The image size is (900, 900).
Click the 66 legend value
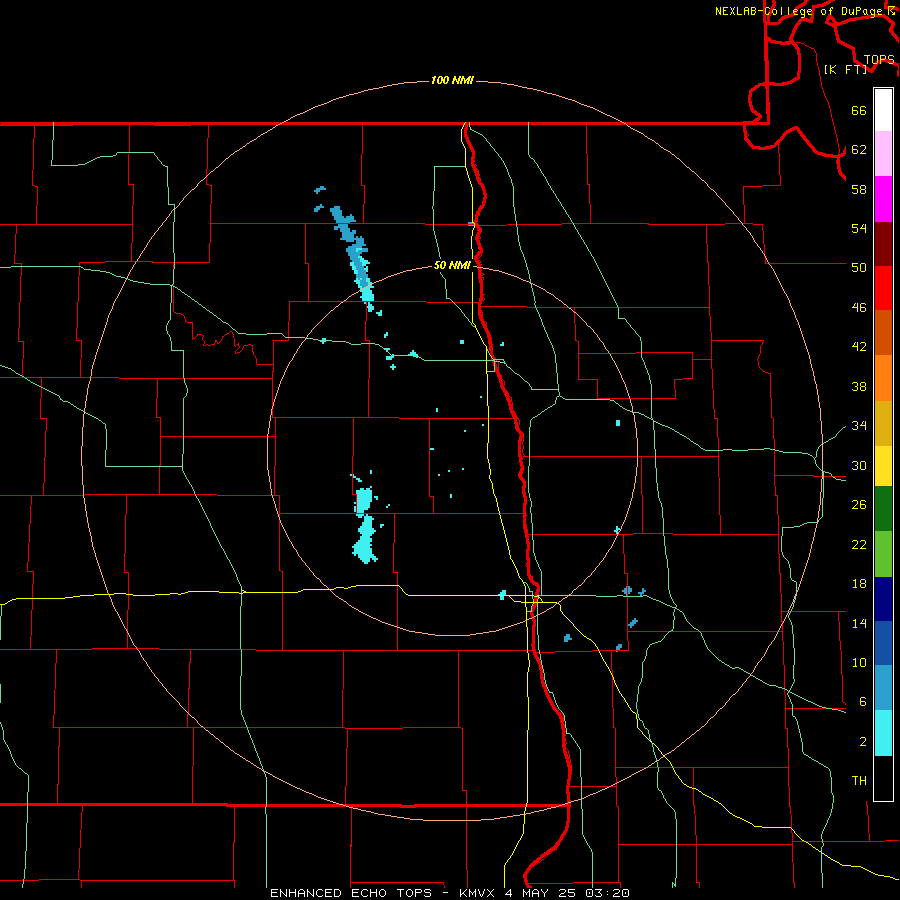pos(859,110)
